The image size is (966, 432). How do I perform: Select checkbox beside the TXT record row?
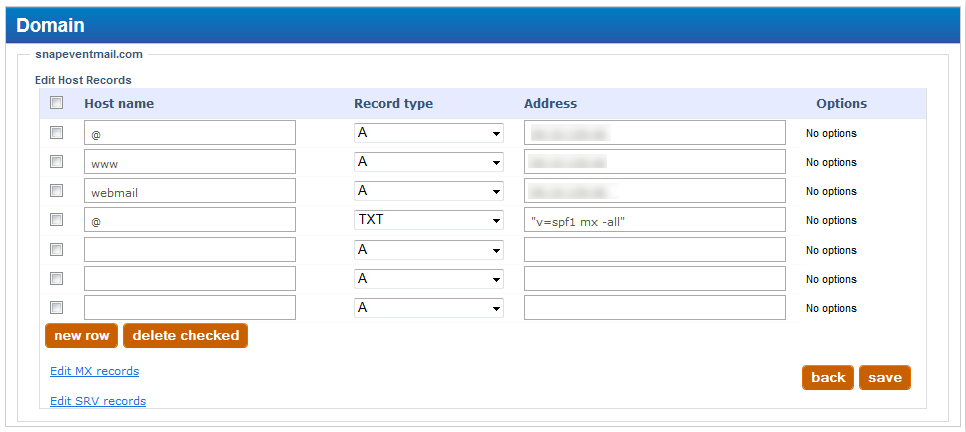tap(57, 220)
